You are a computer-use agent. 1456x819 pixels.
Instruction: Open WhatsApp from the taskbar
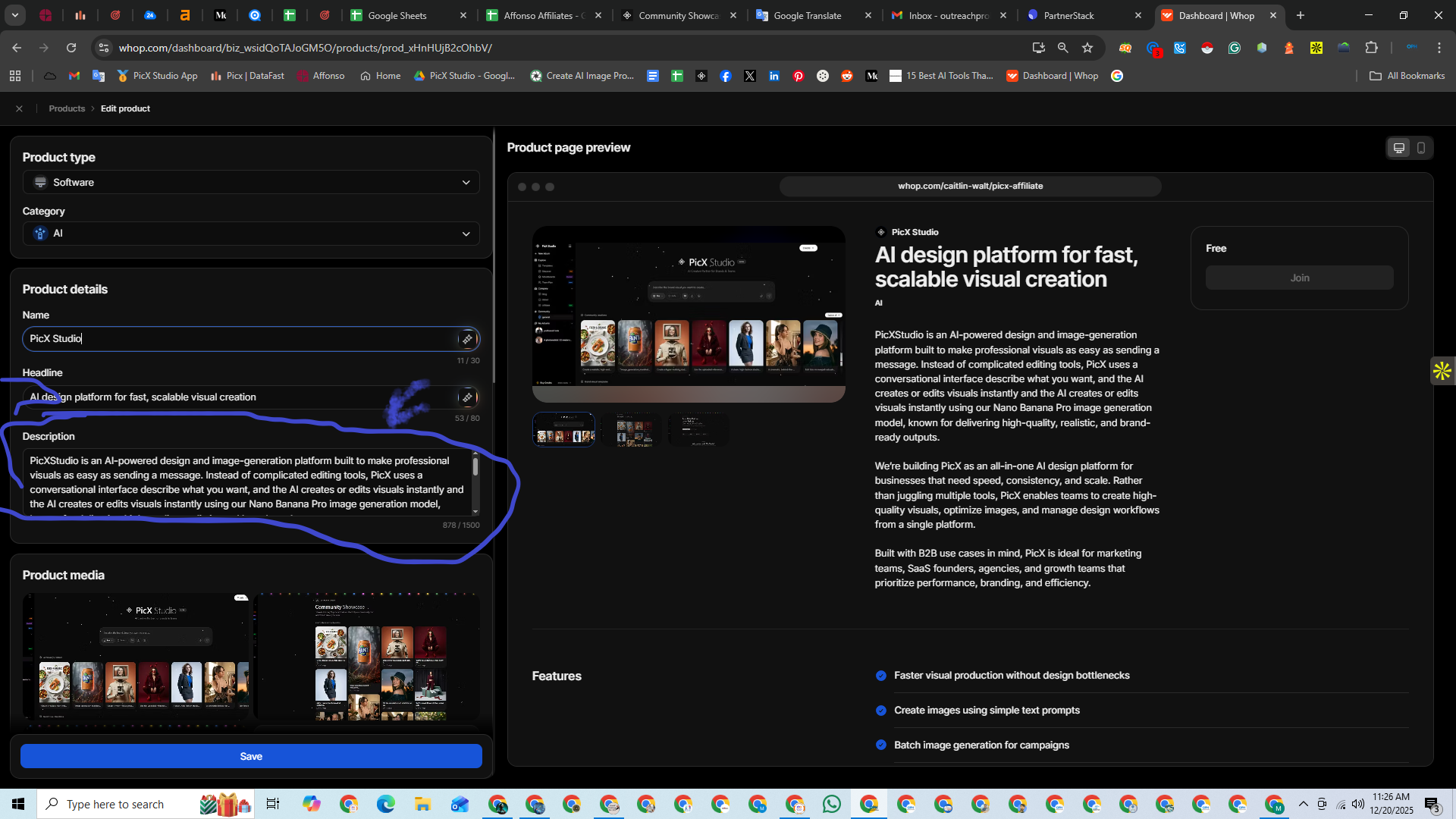[x=831, y=804]
